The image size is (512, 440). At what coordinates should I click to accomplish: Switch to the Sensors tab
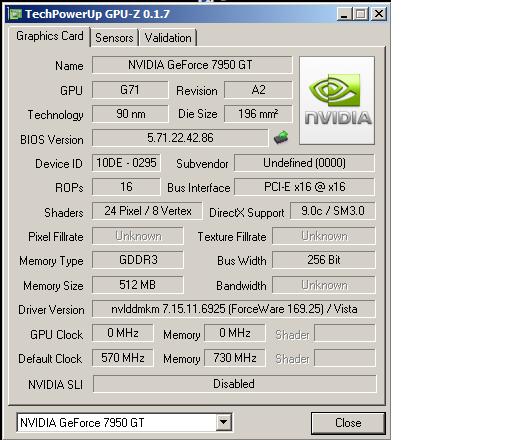[114, 38]
